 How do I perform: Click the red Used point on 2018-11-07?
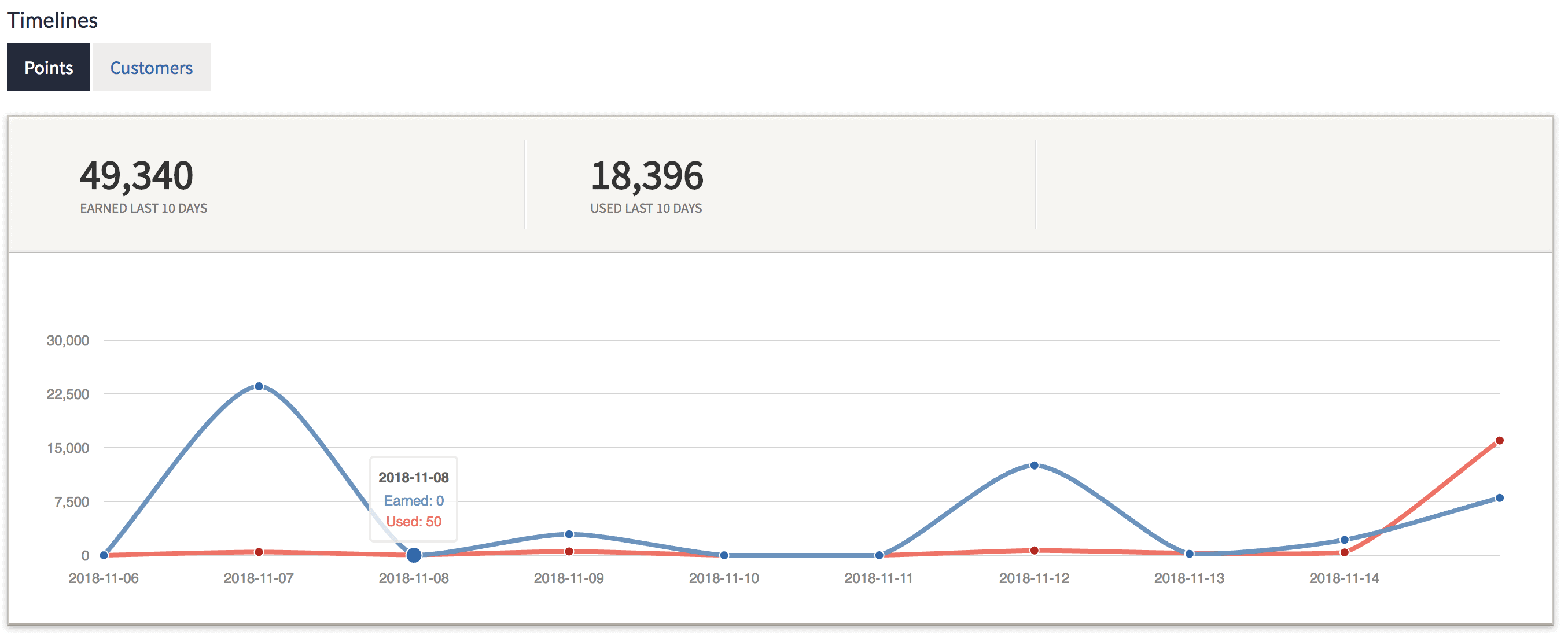point(259,552)
